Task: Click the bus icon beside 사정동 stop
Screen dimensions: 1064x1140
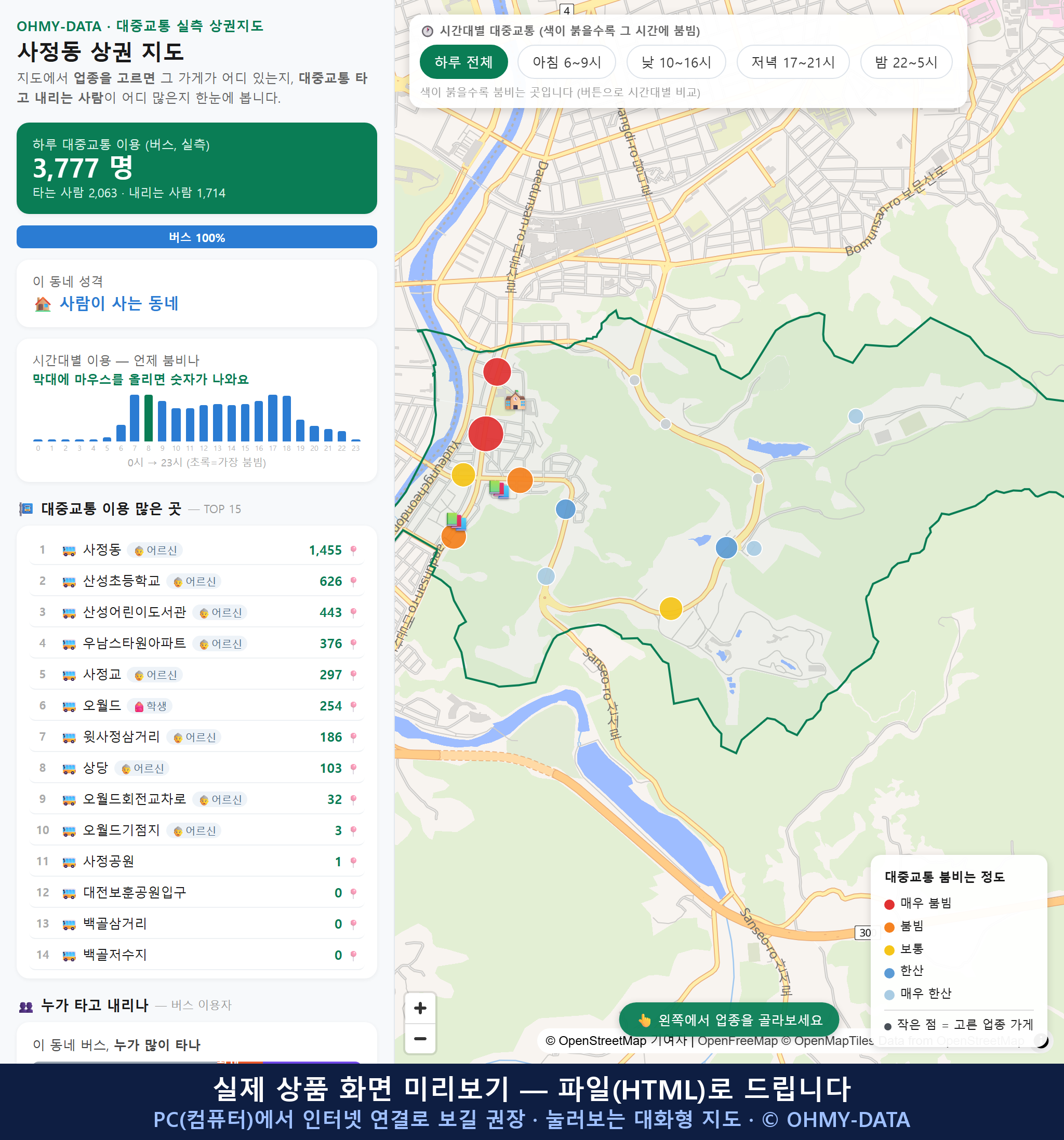Action: (x=69, y=551)
